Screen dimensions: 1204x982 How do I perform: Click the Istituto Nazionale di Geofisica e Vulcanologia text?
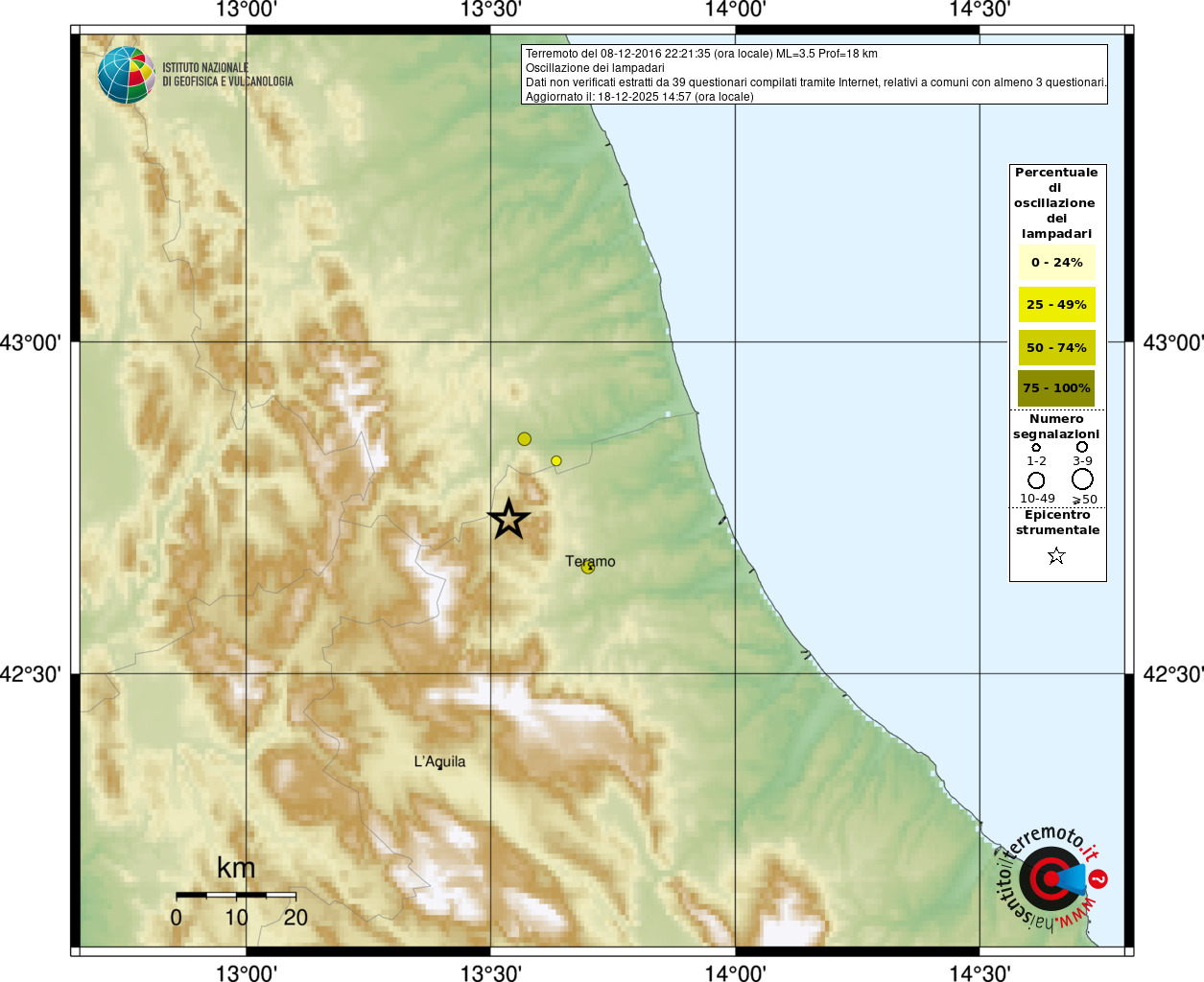tap(227, 75)
